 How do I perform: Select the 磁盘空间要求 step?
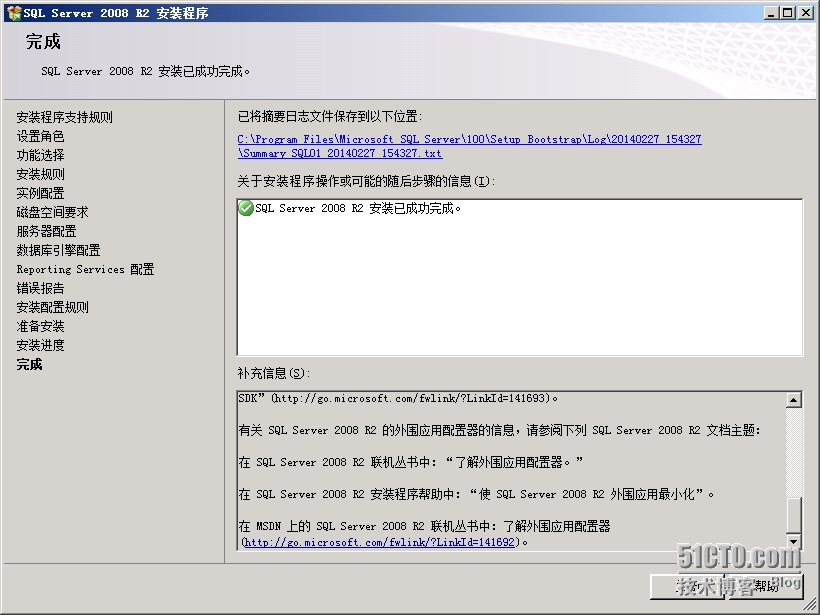pos(52,212)
